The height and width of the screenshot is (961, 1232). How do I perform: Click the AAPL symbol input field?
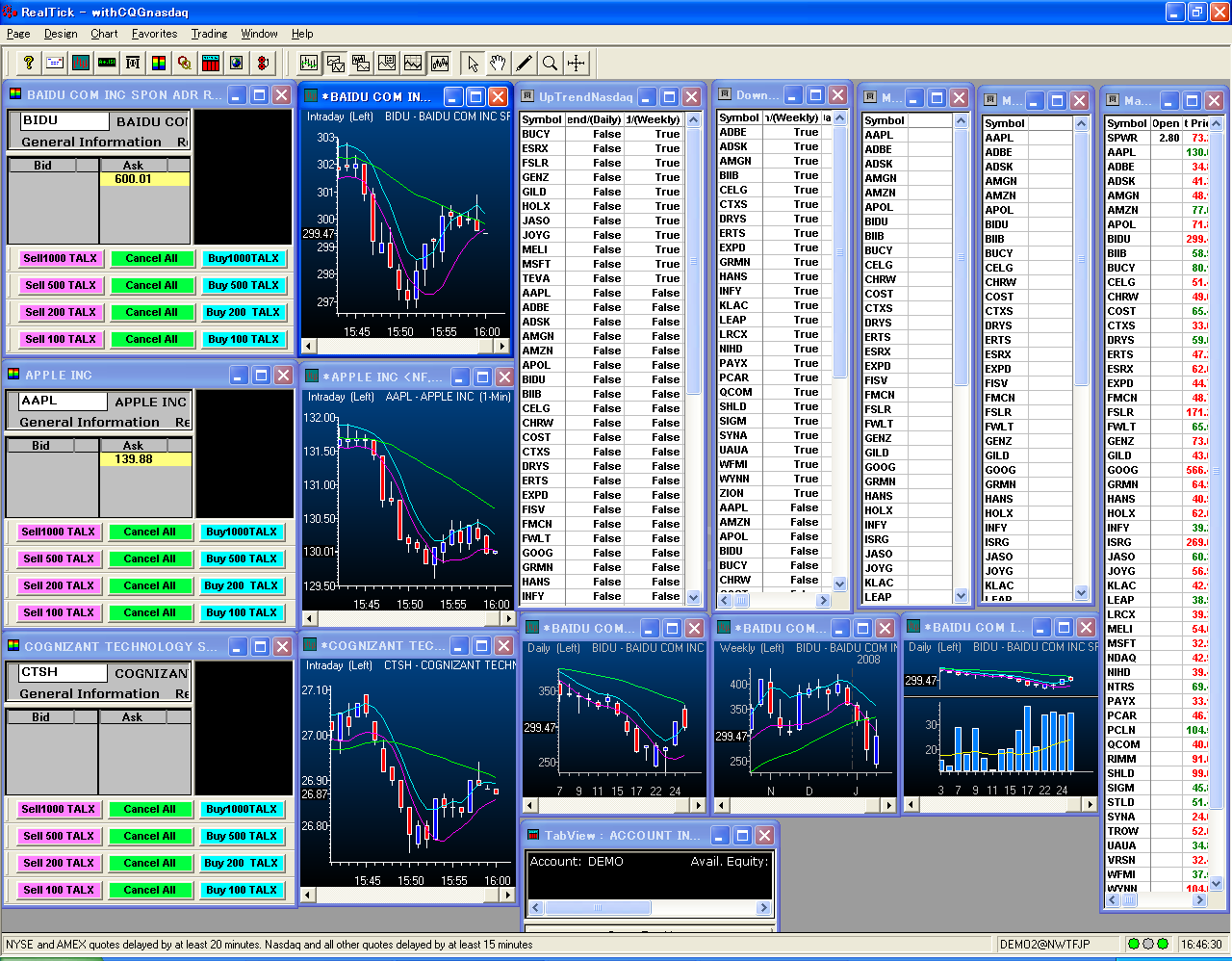point(63,402)
